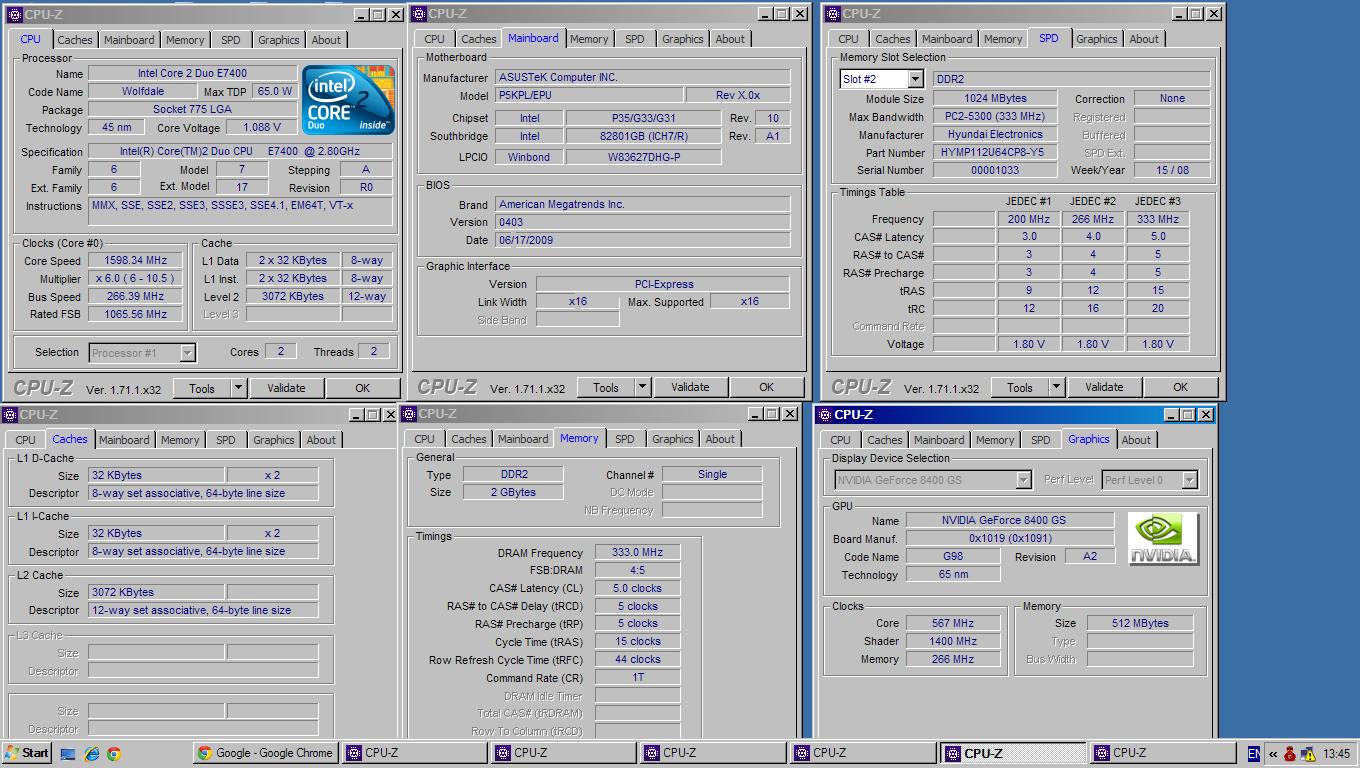Open the Tools dropdown arrow in the CPU tab window
1360x768 pixels.
click(x=238, y=388)
